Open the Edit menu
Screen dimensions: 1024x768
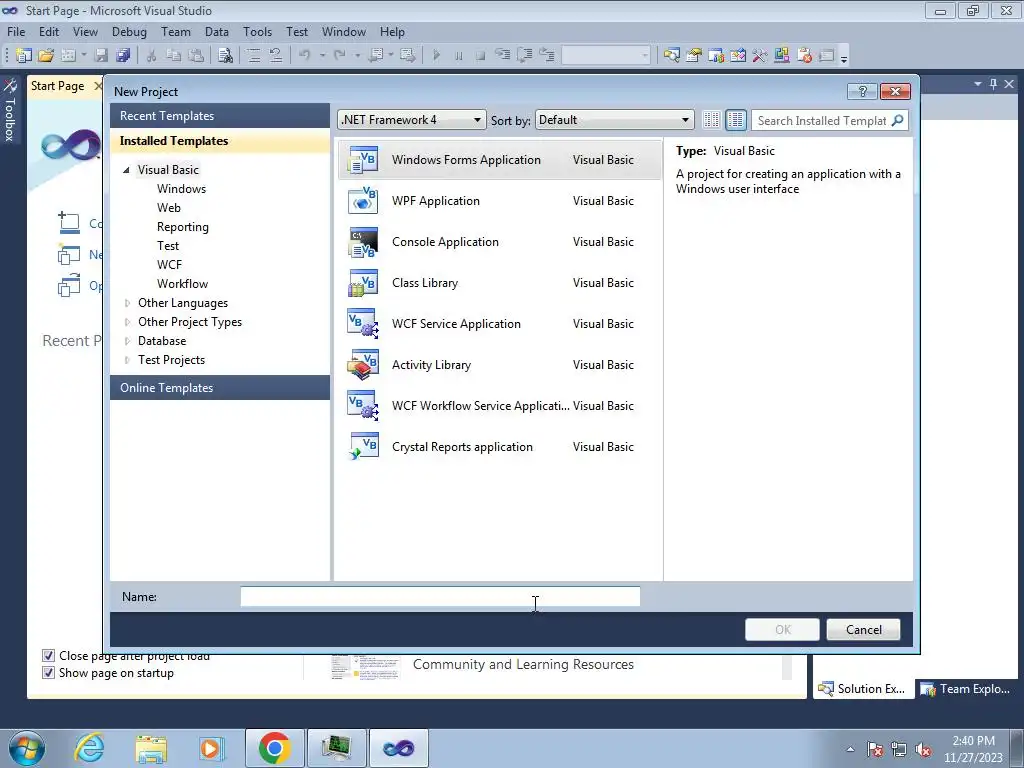point(49,31)
